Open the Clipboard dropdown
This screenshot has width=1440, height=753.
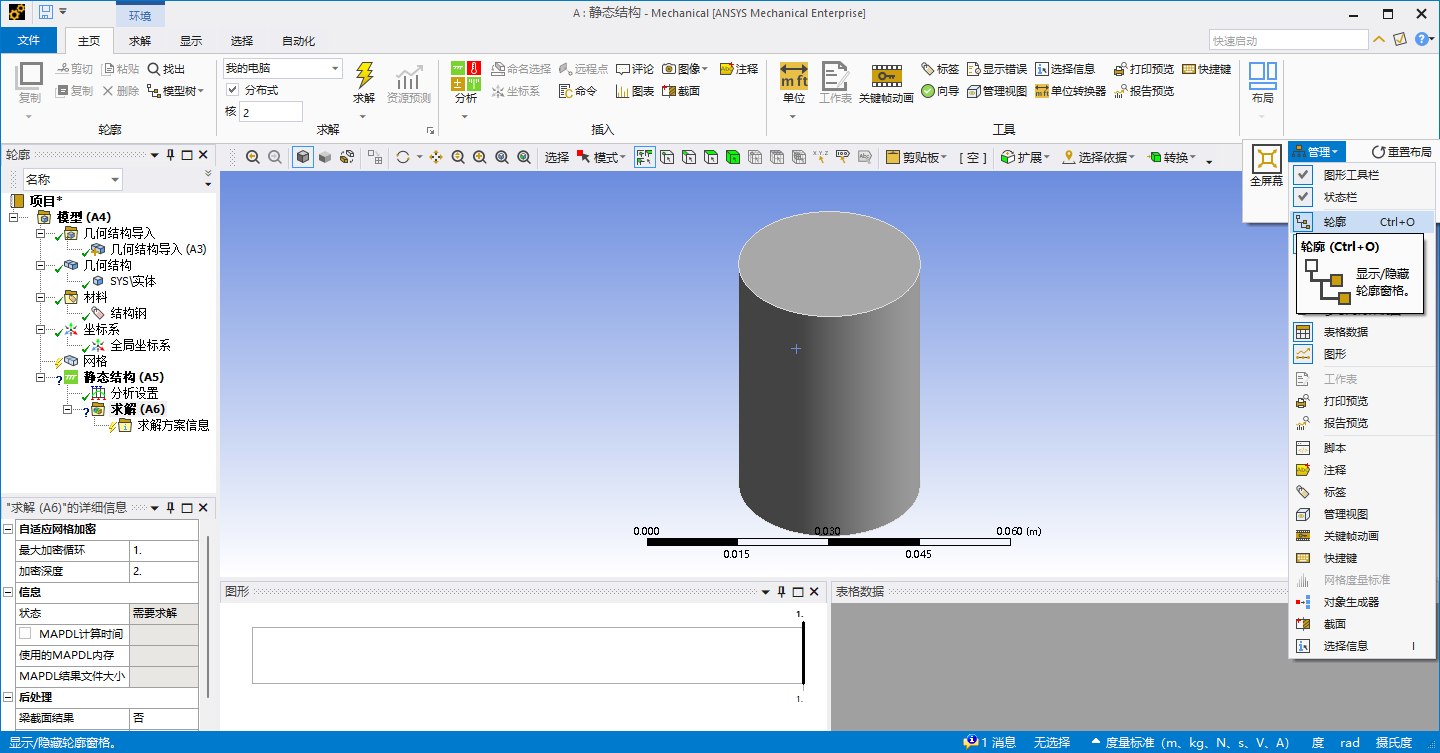(917, 157)
